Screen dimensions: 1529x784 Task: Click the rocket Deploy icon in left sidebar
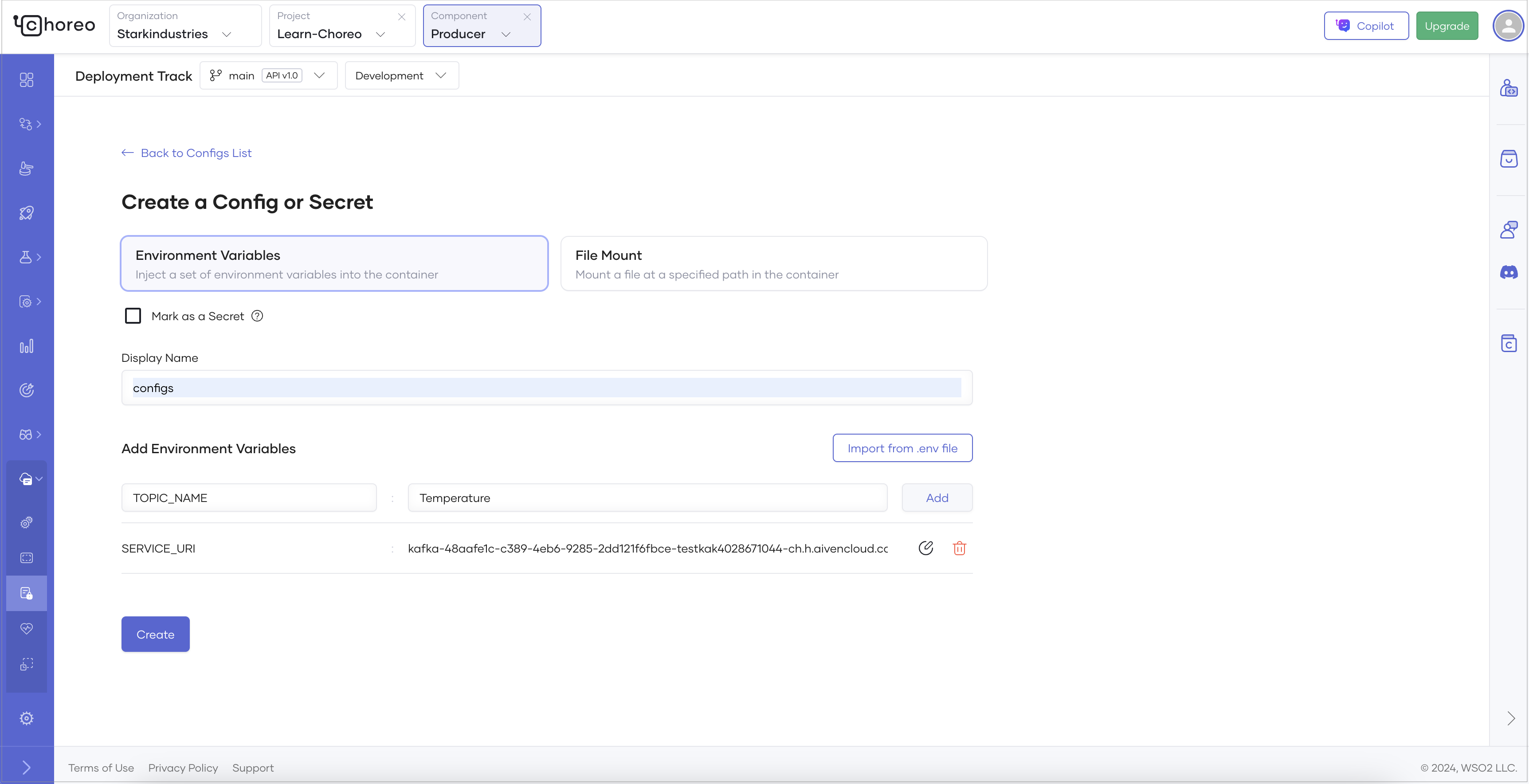pyautogui.click(x=26, y=213)
